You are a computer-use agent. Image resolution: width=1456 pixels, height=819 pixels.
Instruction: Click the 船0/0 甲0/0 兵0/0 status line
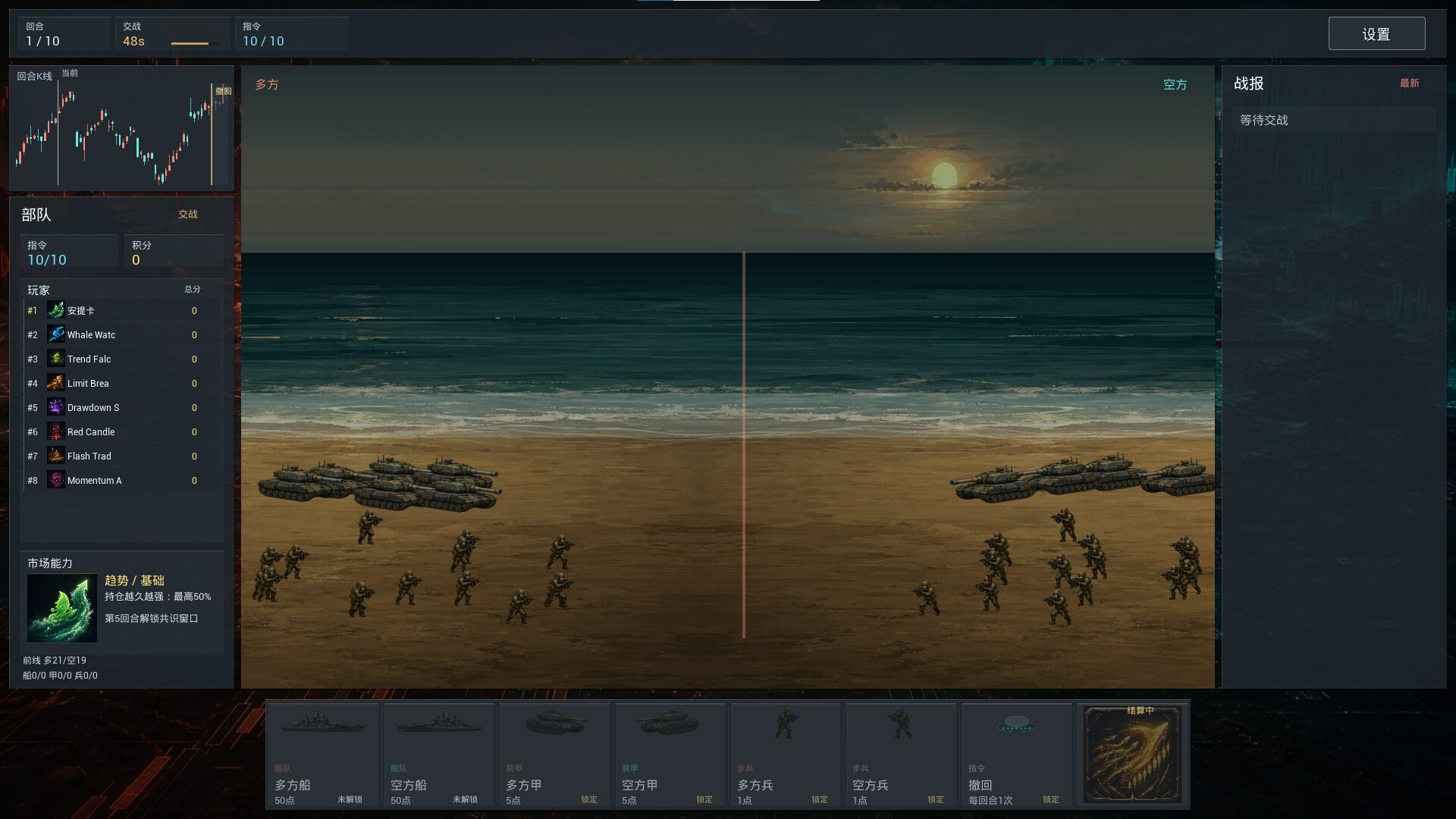(x=60, y=676)
